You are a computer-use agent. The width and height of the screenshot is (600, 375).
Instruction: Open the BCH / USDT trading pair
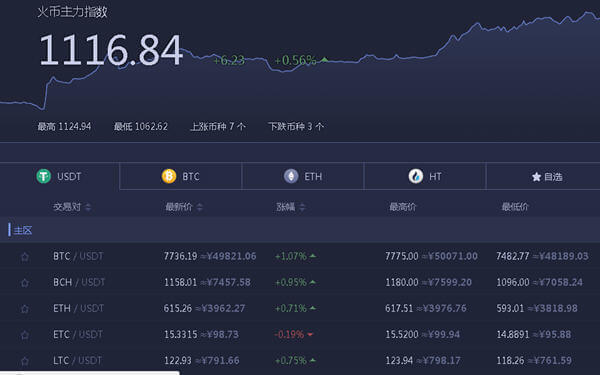click(79, 282)
